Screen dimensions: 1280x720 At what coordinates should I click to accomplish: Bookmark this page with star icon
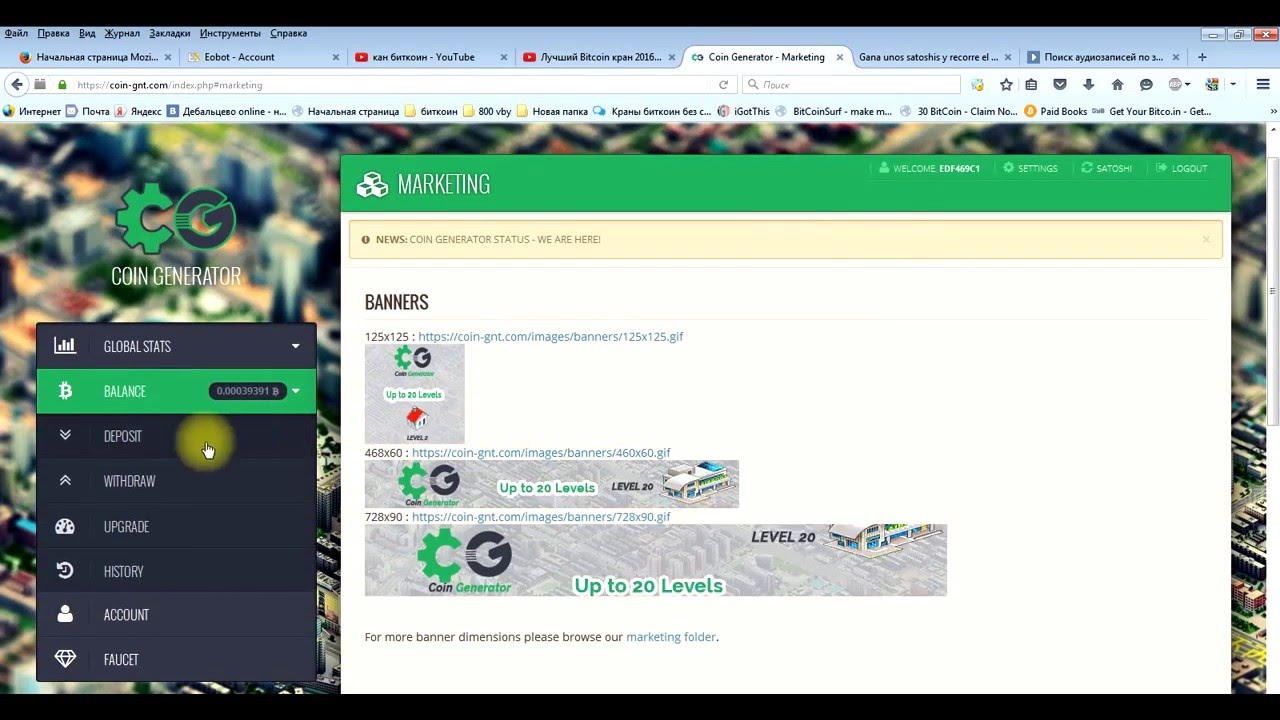[1006, 85]
